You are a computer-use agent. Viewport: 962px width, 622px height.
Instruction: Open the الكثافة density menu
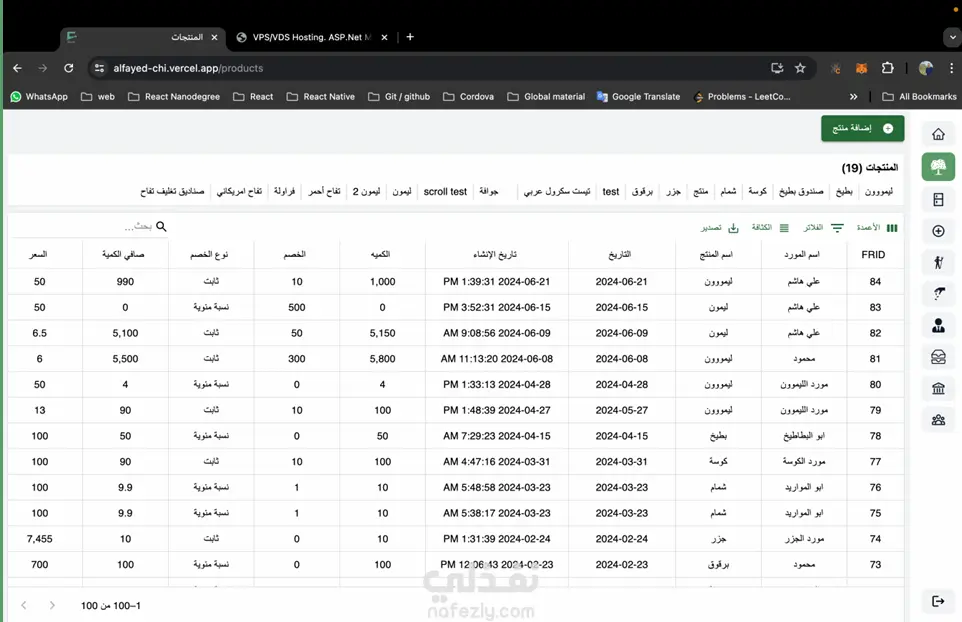(x=770, y=228)
